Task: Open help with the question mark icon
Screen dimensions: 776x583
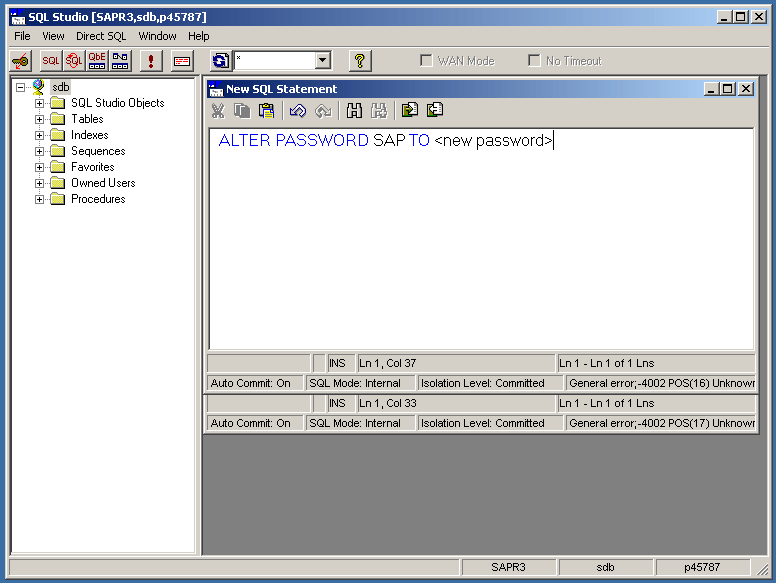Action: (x=360, y=61)
